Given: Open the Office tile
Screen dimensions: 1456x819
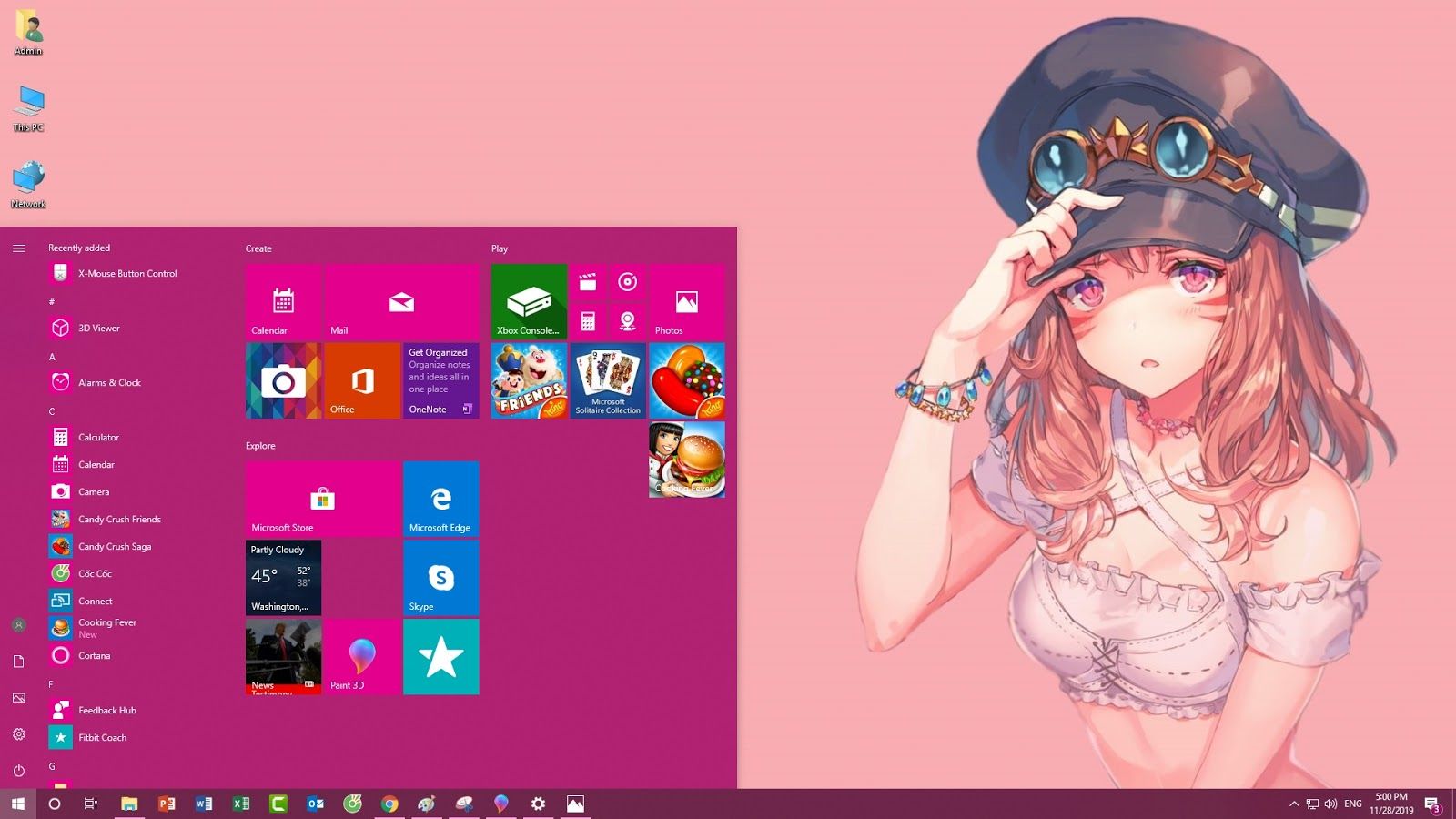Looking at the screenshot, I should click(362, 380).
